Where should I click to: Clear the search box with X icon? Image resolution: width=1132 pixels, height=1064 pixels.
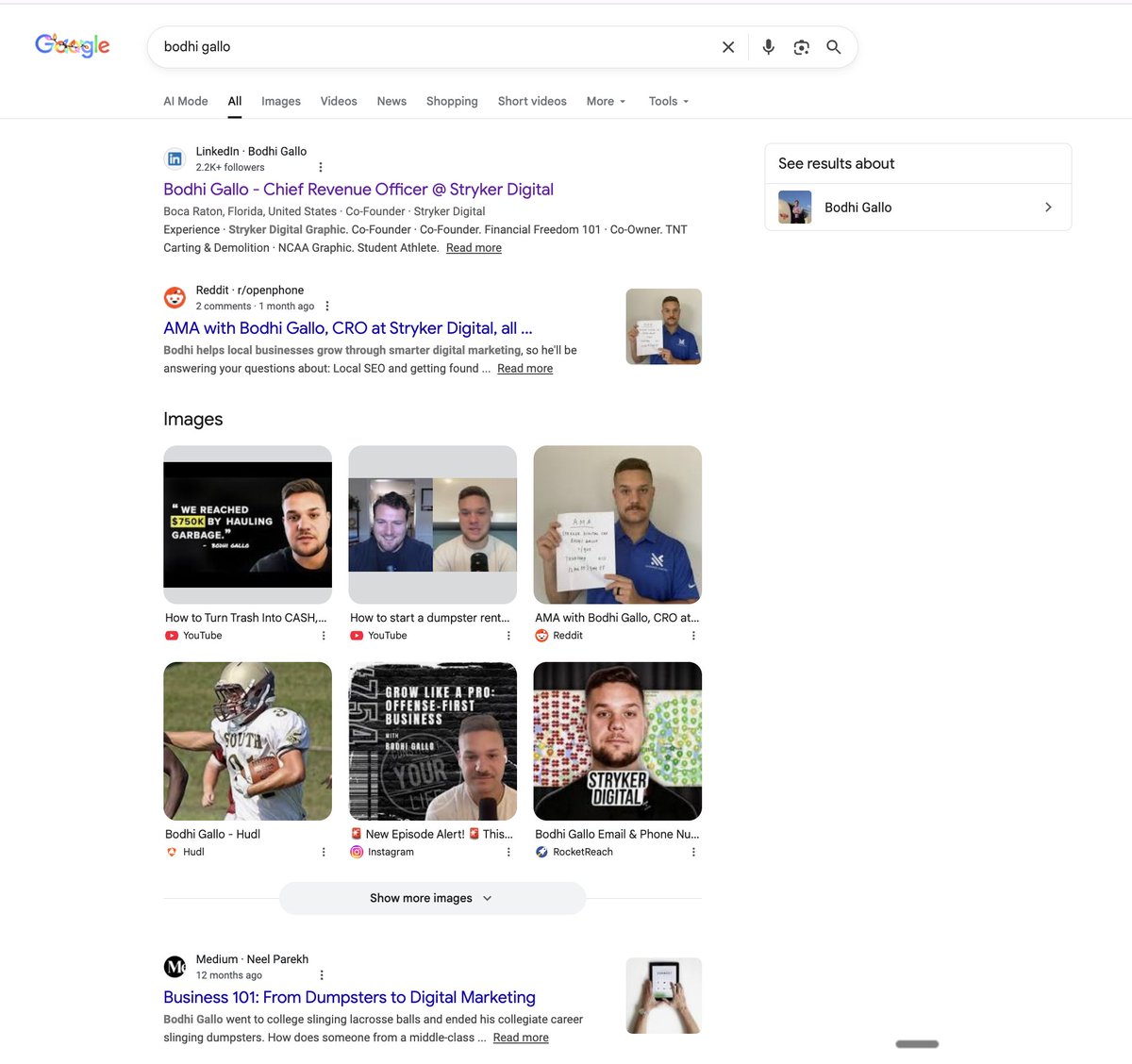pos(728,47)
